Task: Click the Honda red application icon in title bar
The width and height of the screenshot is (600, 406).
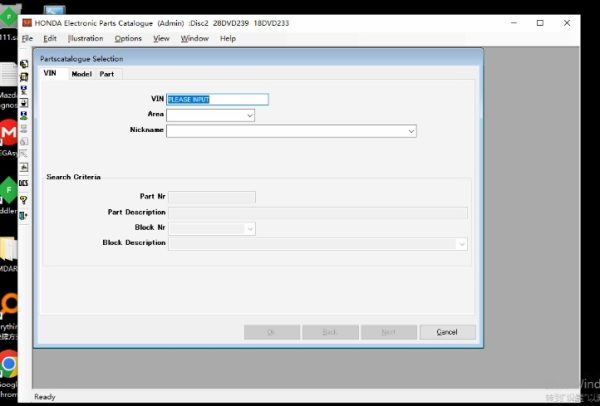Action: pyautogui.click(x=27, y=23)
